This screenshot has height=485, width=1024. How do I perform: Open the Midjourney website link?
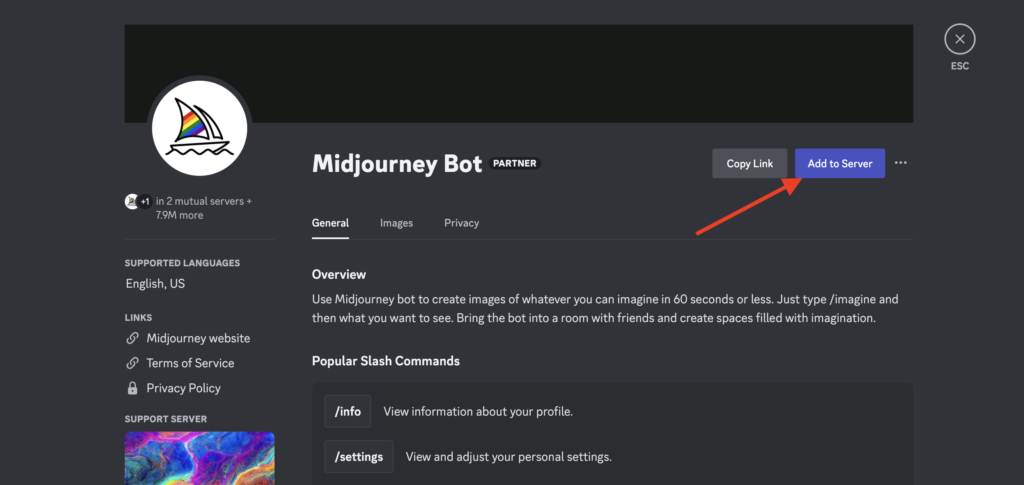point(198,338)
